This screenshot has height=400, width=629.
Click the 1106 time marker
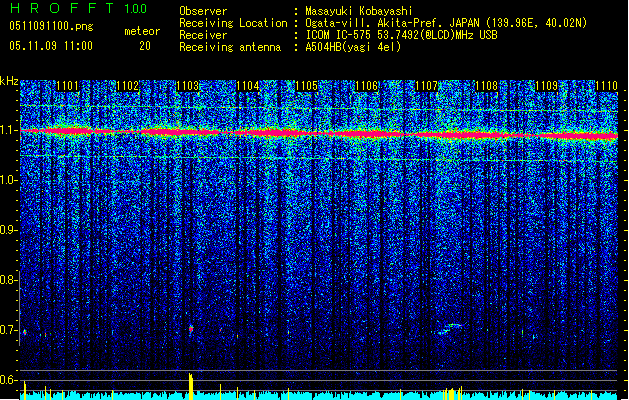(x=367, y=86)
